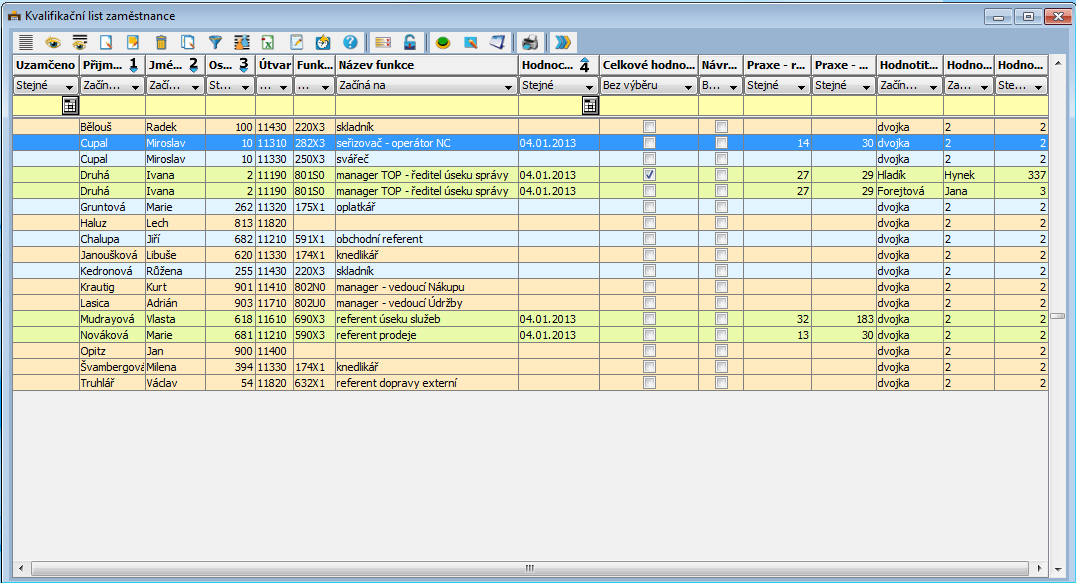Click the Název funkce filter input field
The height and width of the screenshot is (583, 1076).
426,105
